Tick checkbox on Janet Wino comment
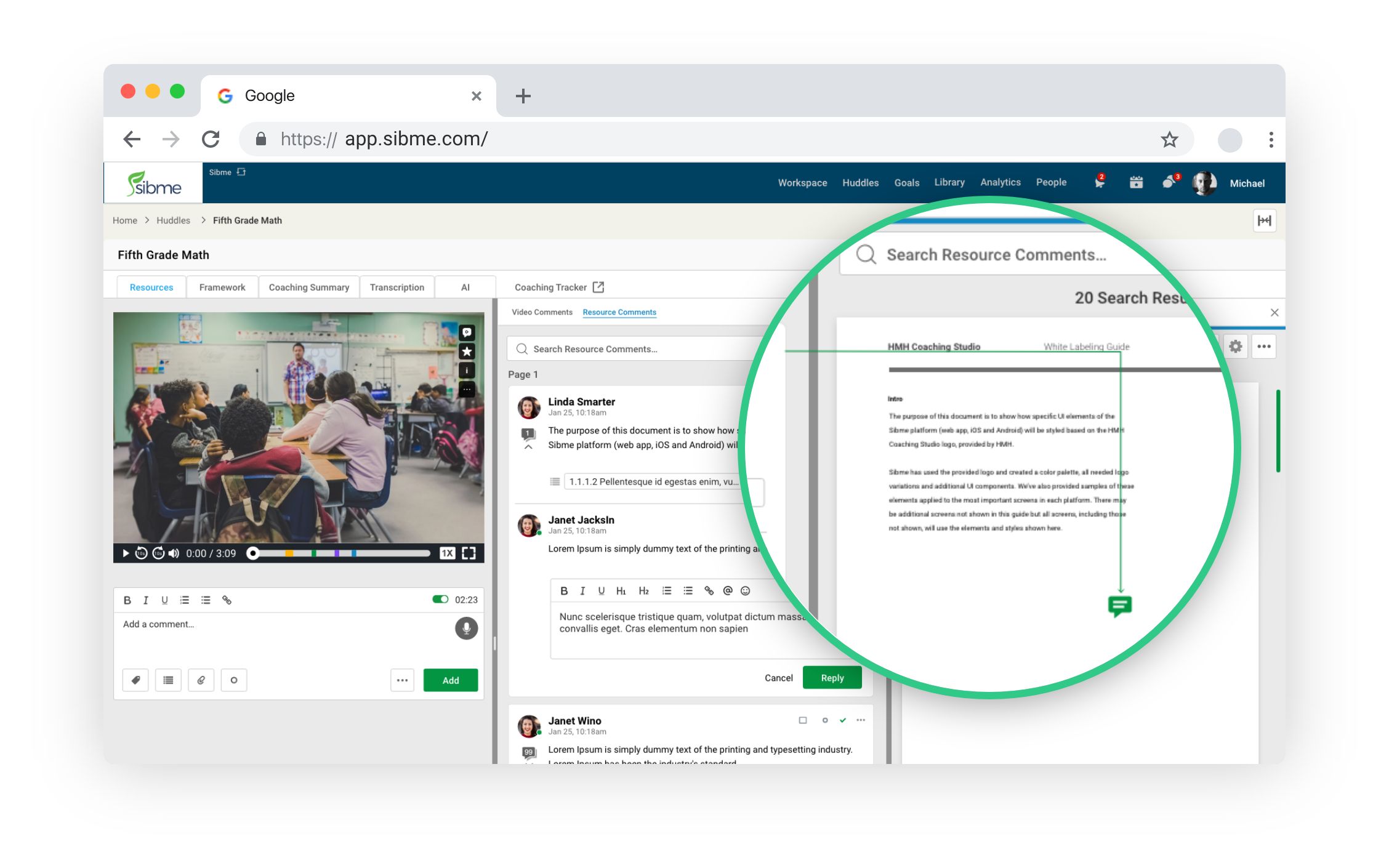Image resolution: width=1389 pixels, height=868 pixels. 803,720
